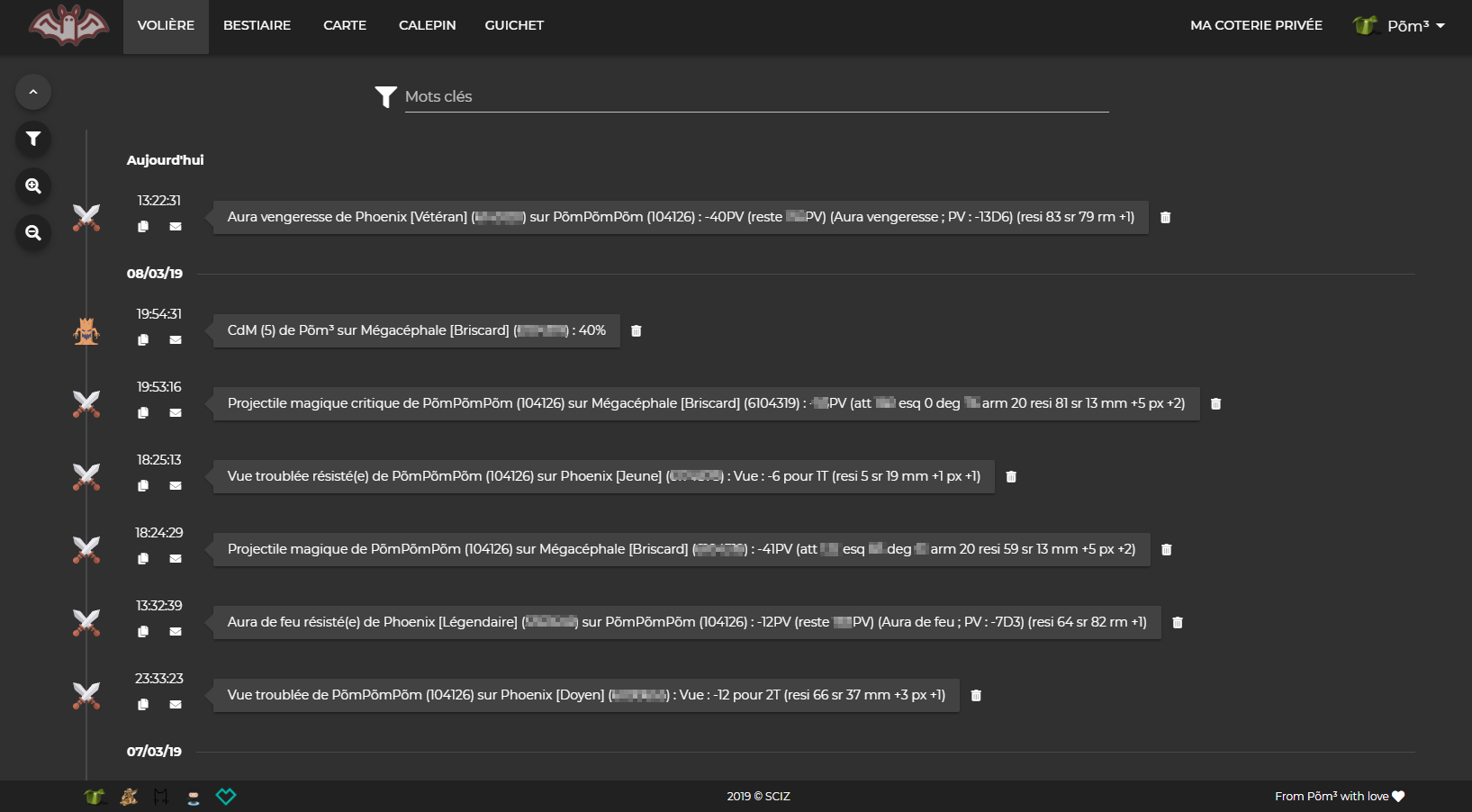The image size is (1472, 812).
Task: Click the teal heart icon in footer
Action: [226, 797]
